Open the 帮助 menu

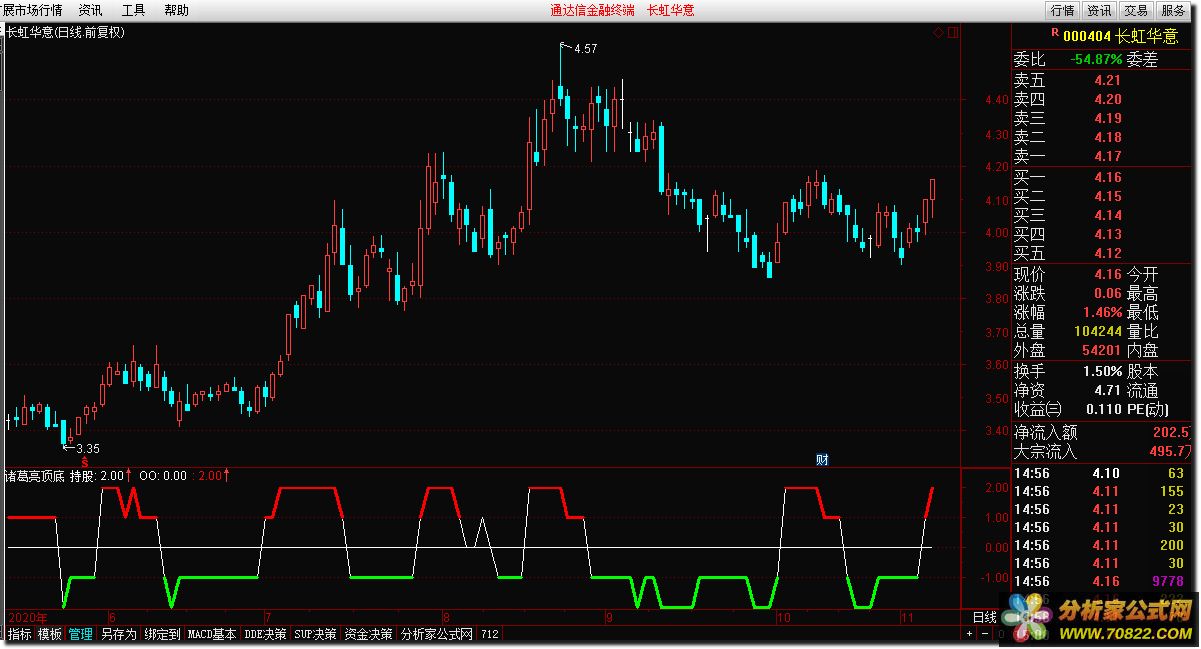[176, 10]
